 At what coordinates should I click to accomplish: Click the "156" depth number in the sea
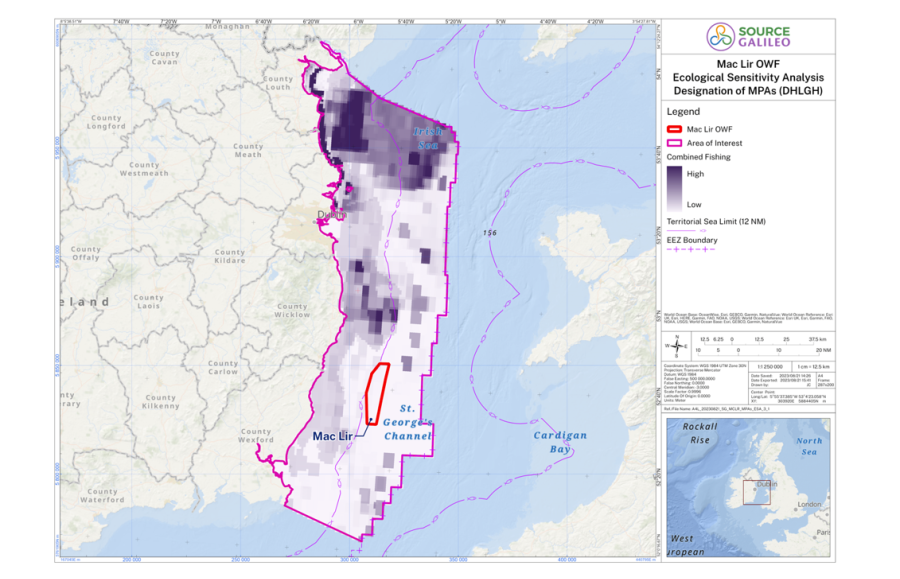490,232
